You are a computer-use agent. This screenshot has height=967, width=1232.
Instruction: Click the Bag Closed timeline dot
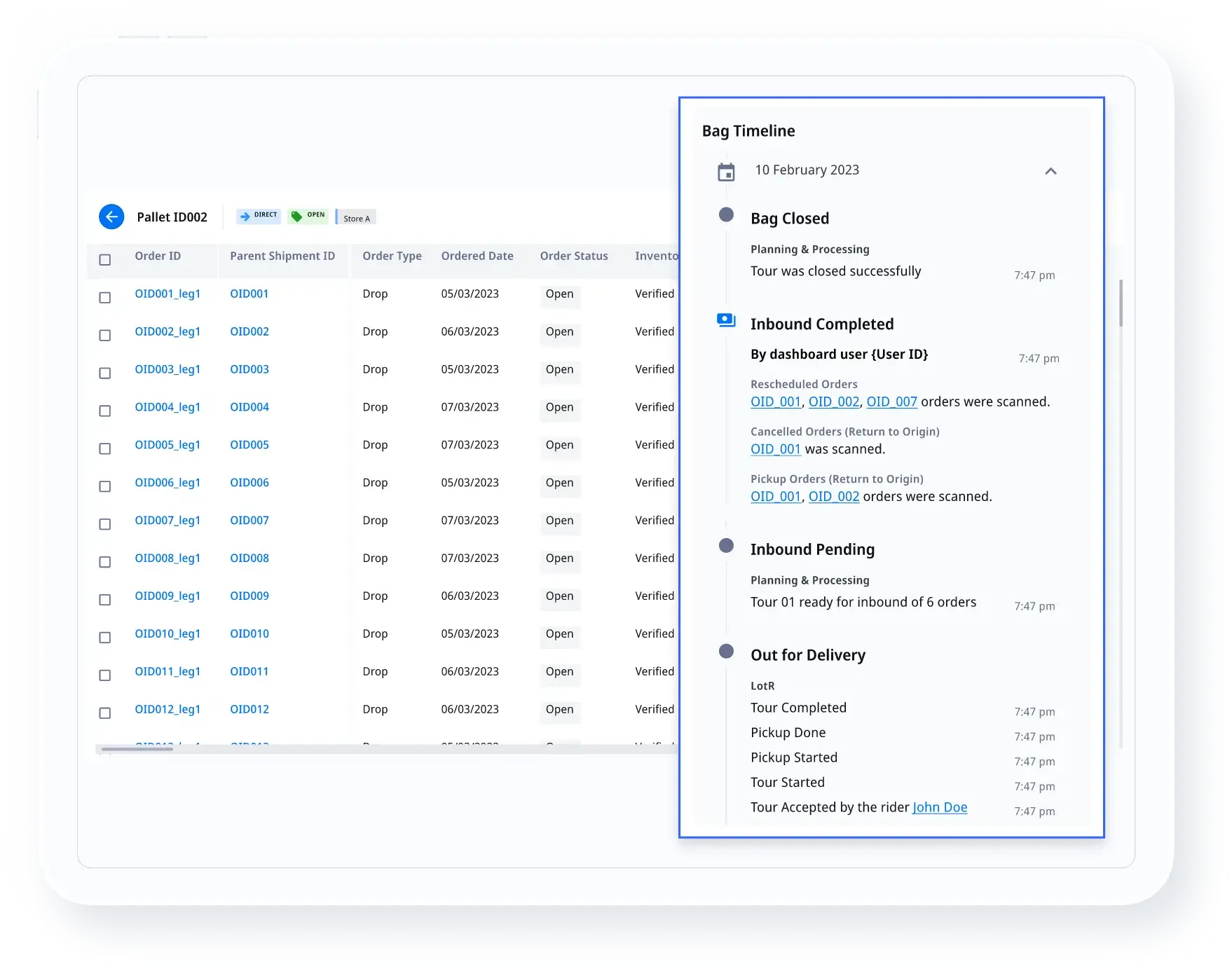point(726,215)
